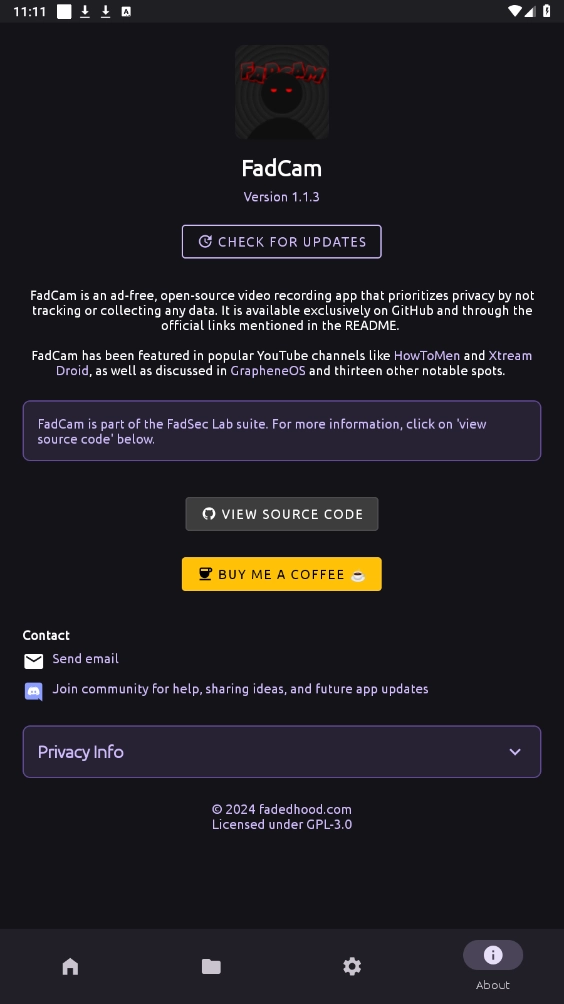Follow the GrapheneOS discussion link
The height and width of the screenshot is (1004, 564).
[268, 371]
